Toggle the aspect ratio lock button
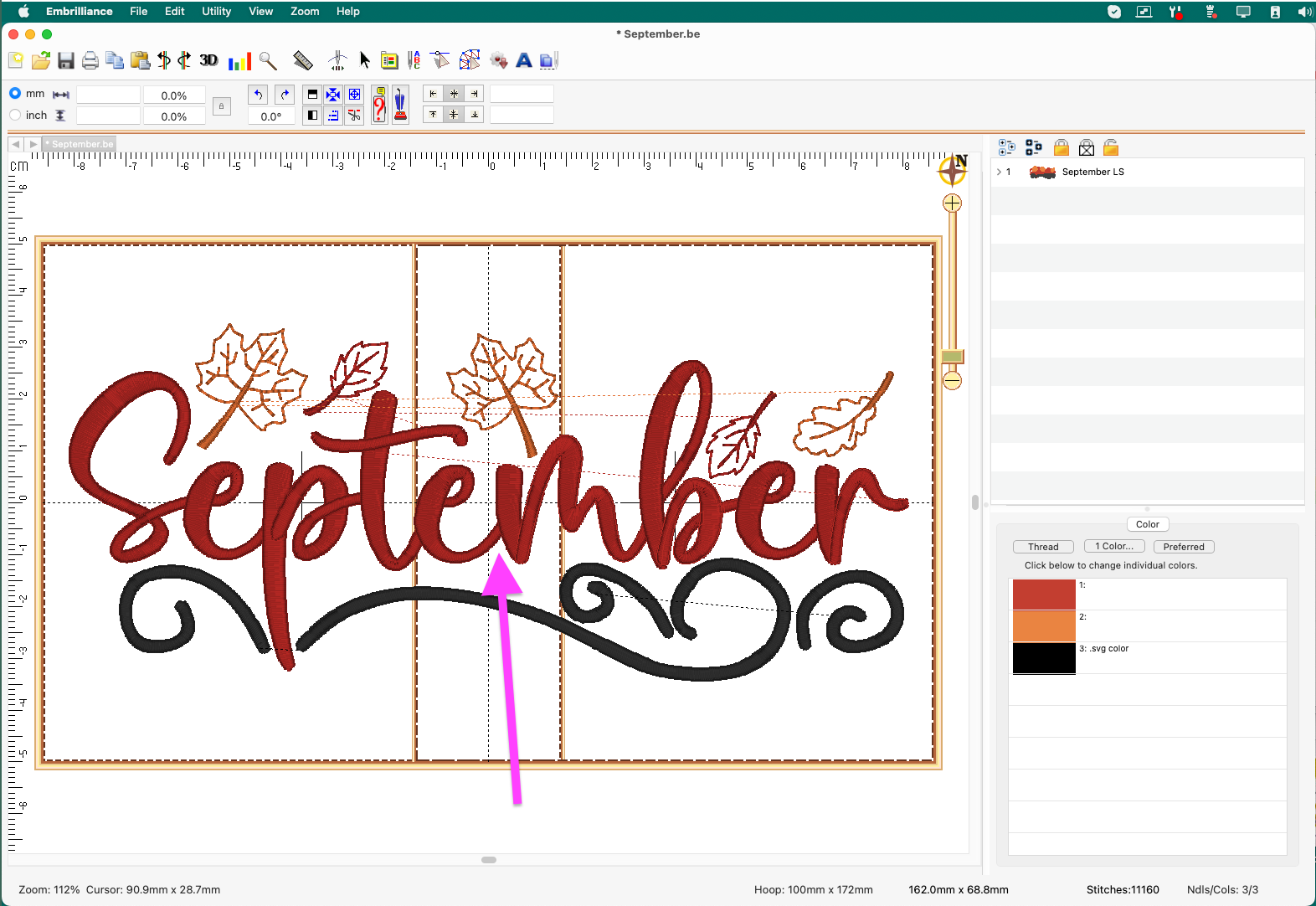Viewport: 1316px width, 906px height. pyautogui.click(x=221, y=106)
